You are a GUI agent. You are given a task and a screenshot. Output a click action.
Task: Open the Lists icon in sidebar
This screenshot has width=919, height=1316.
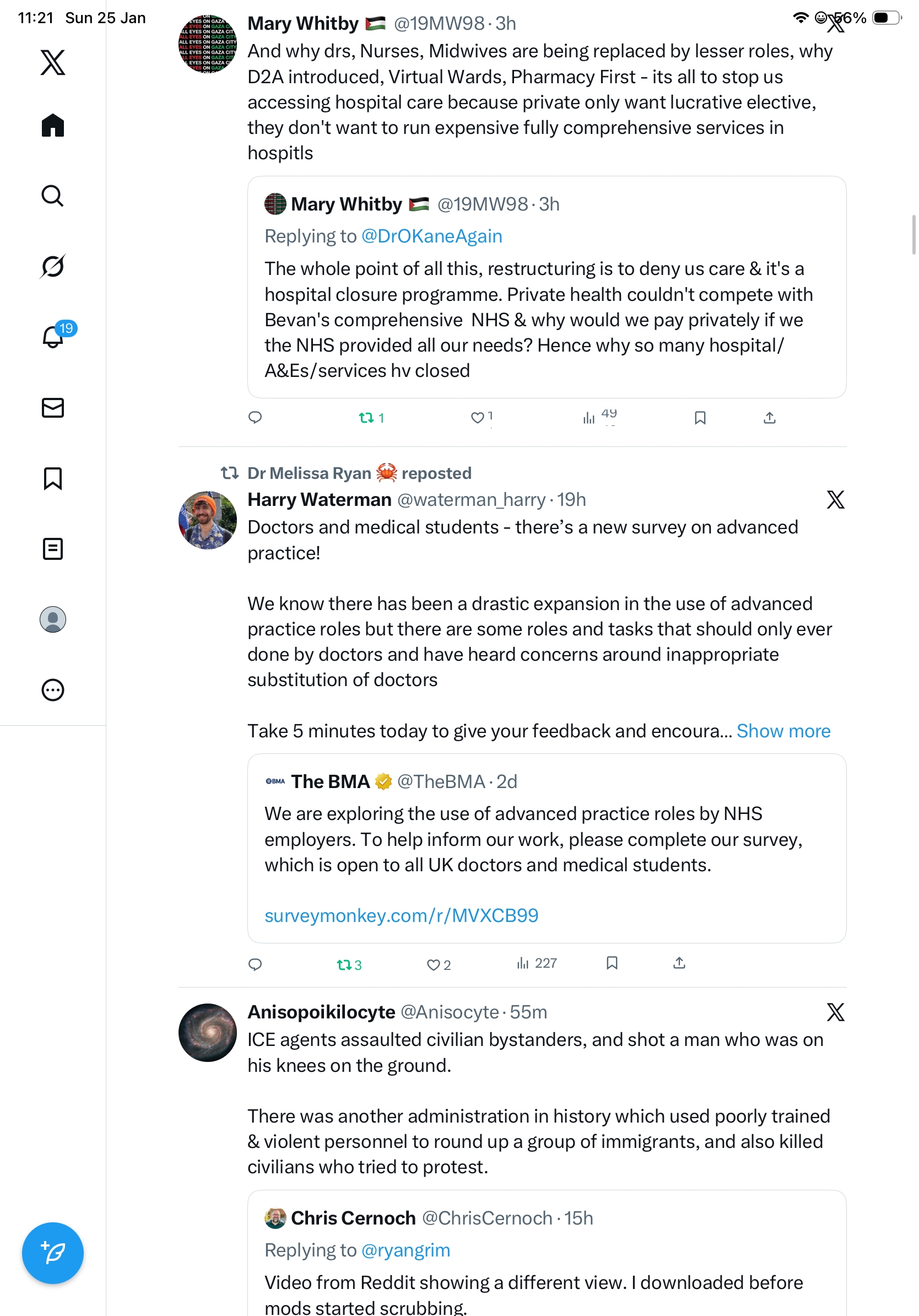pyautogui.click(x=53, y=548)
